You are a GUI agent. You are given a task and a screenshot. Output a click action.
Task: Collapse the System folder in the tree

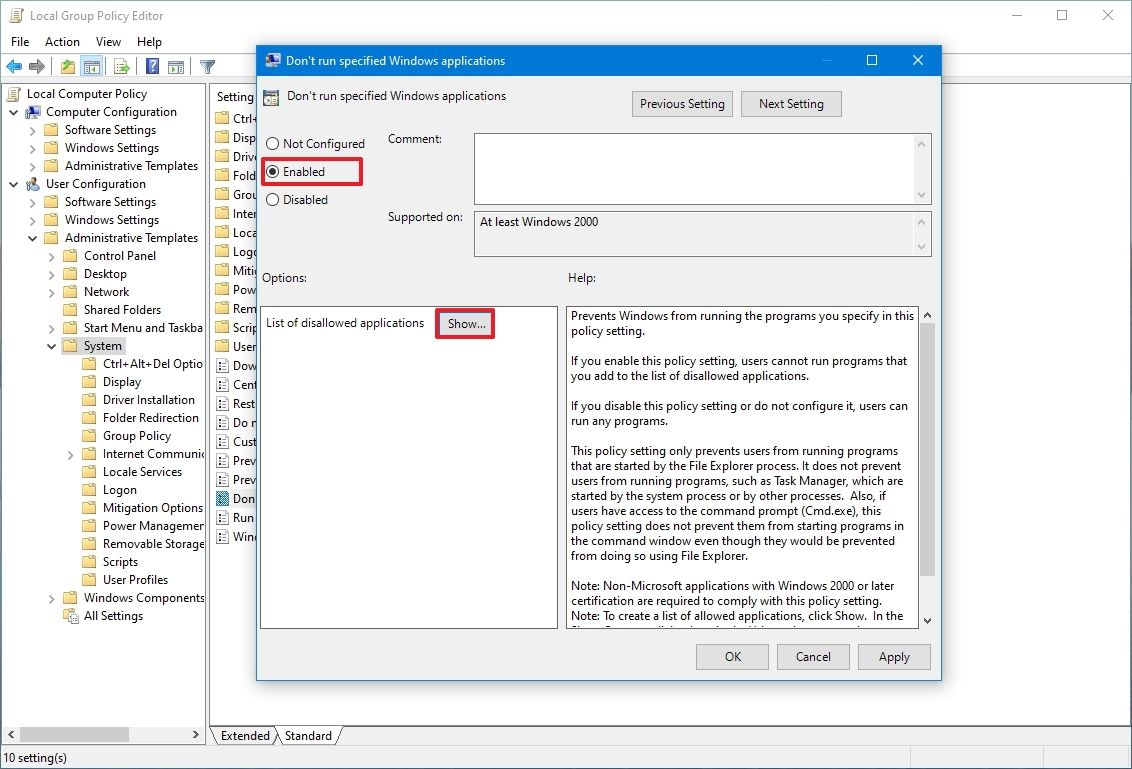point(51,345)
